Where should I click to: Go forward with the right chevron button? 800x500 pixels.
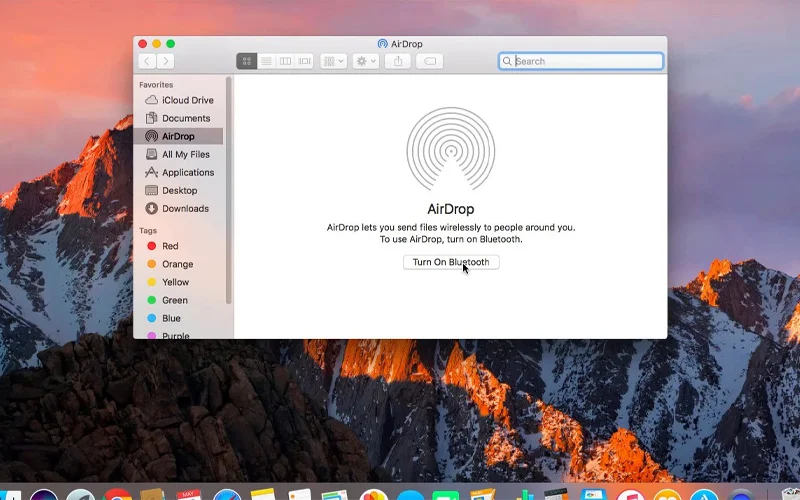(165, 61)
